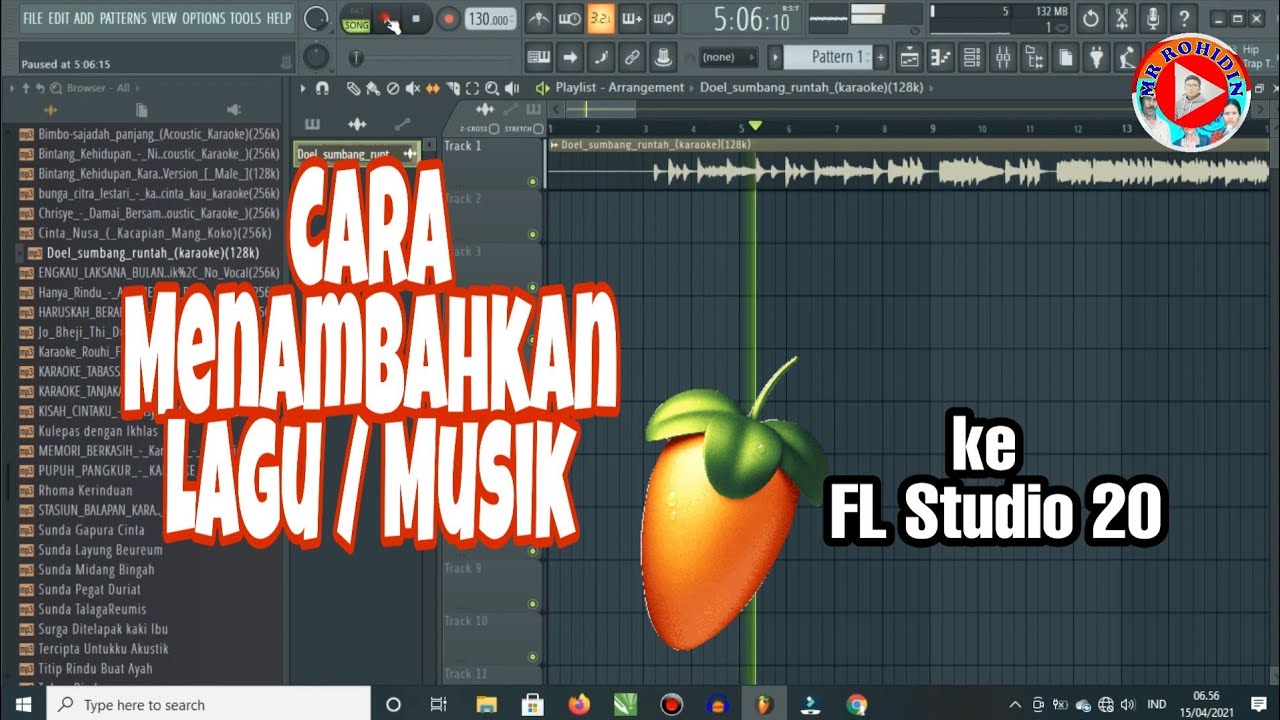This screenshot has height=720, width=1280.
Task: Select the playlist Delete tool
Action: click(x=393, y=88)
